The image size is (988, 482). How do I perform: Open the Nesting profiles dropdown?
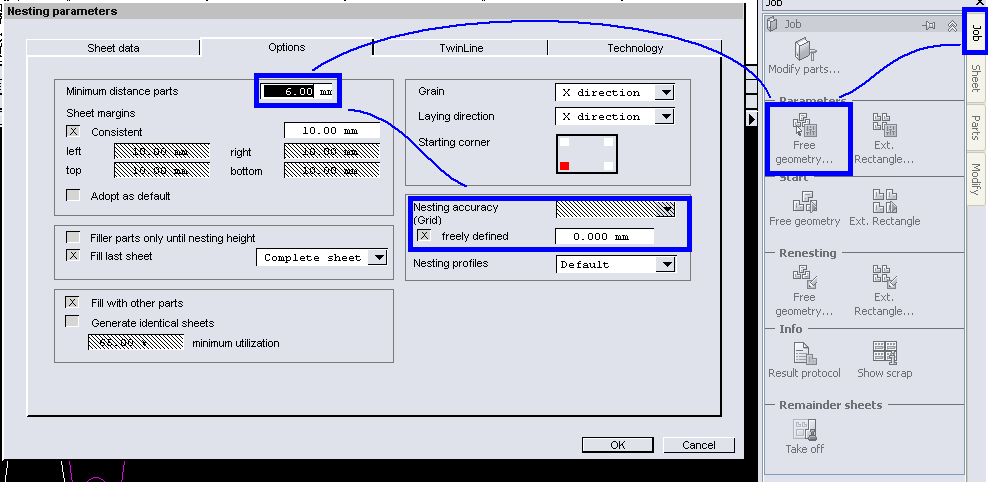665,265
